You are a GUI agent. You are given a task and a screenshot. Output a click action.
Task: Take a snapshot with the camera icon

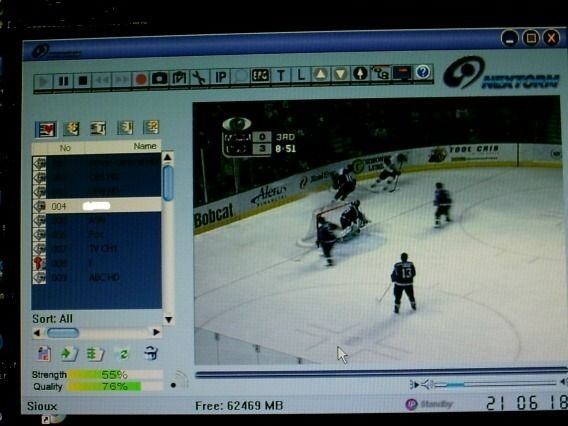(159, 78)
